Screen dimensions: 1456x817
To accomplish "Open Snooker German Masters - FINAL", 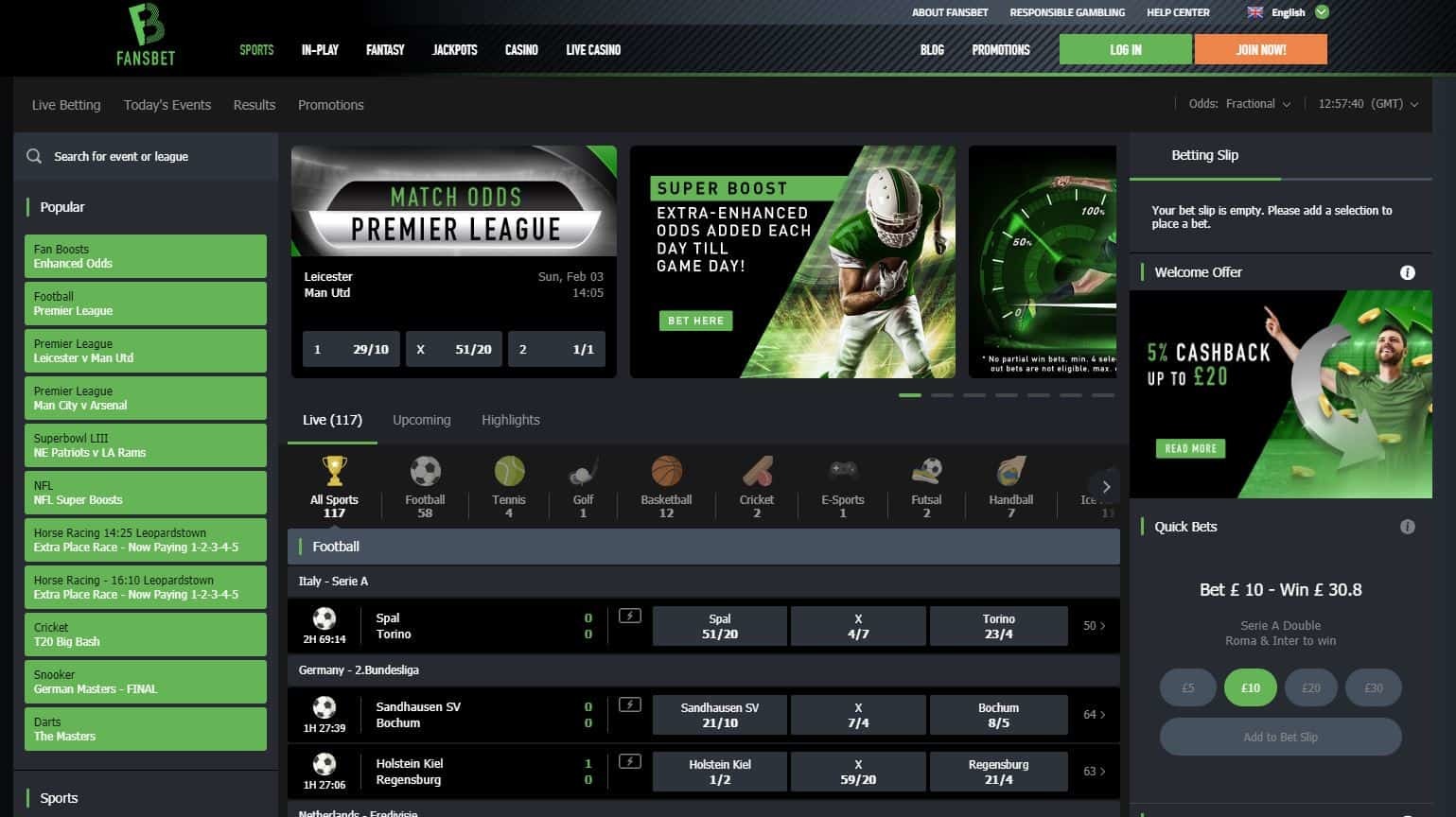I will click(x=146, y=682).
